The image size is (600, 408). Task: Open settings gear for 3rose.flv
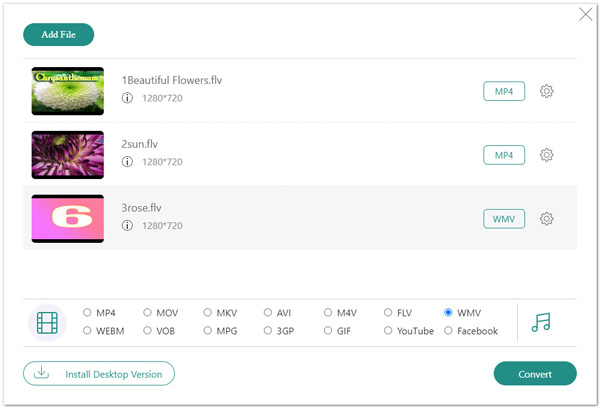(547, 219)
